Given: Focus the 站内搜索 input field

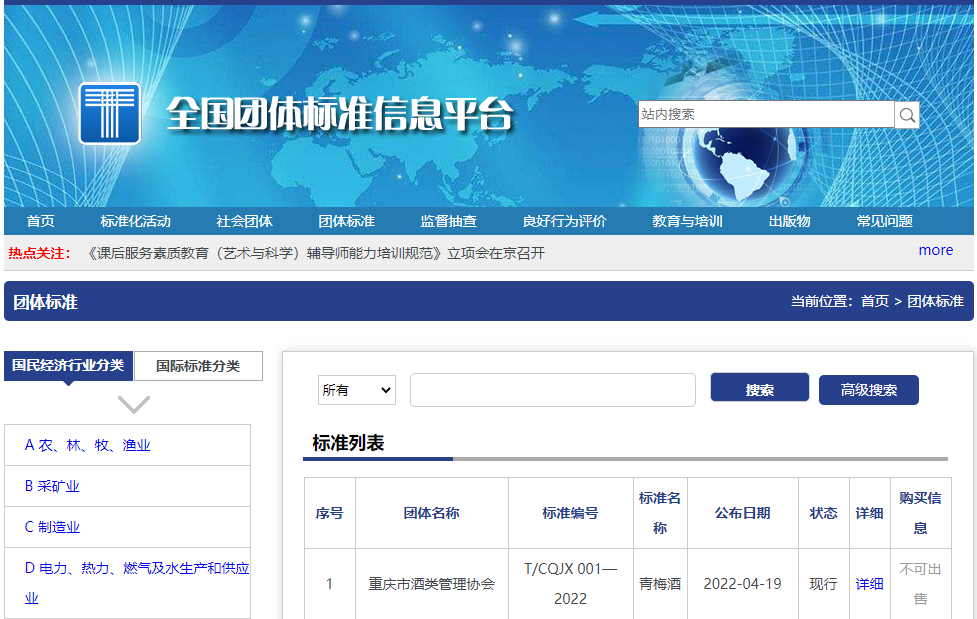Looking at the screenshot, I should pos(766,114).
